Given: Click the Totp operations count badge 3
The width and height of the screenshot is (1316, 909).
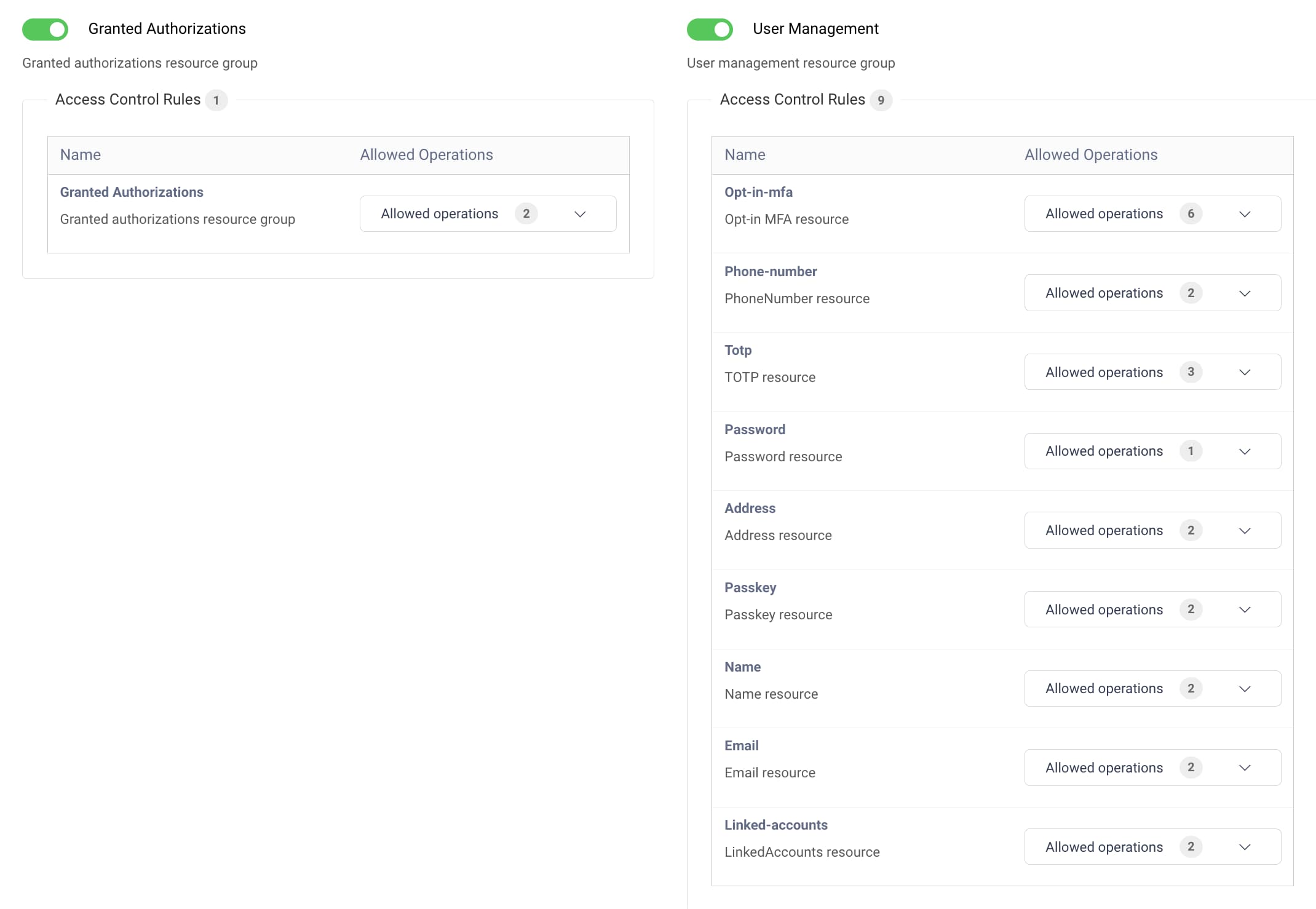Looking at the screenshot, I should pos(1191,372).
